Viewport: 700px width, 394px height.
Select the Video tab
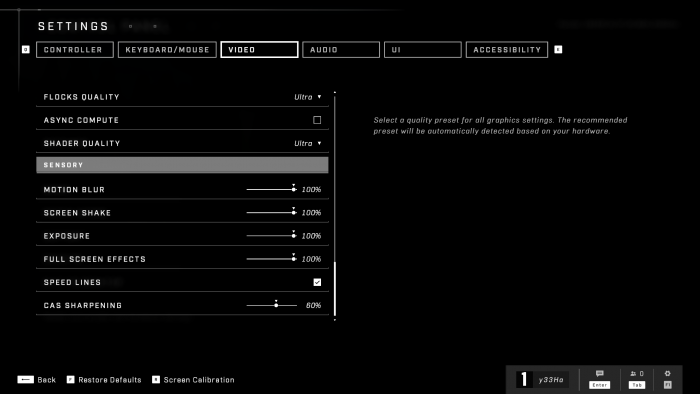pos(259,50)
